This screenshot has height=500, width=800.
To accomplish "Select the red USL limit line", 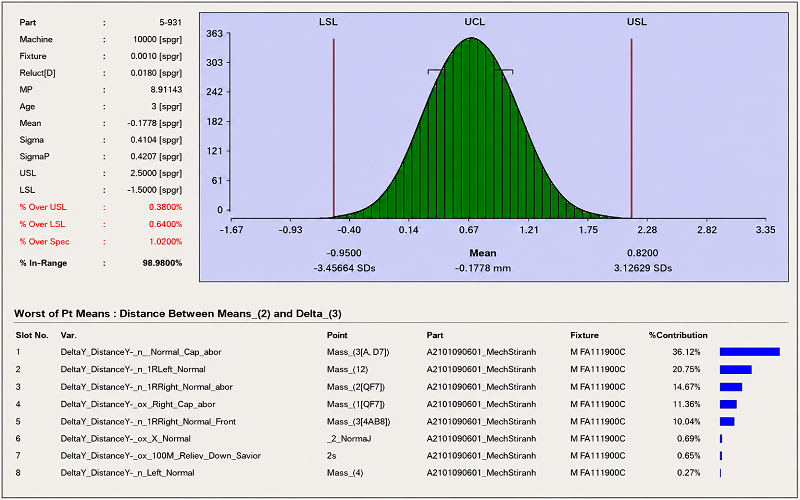I will pyautogui.click(x=632, y=128).
